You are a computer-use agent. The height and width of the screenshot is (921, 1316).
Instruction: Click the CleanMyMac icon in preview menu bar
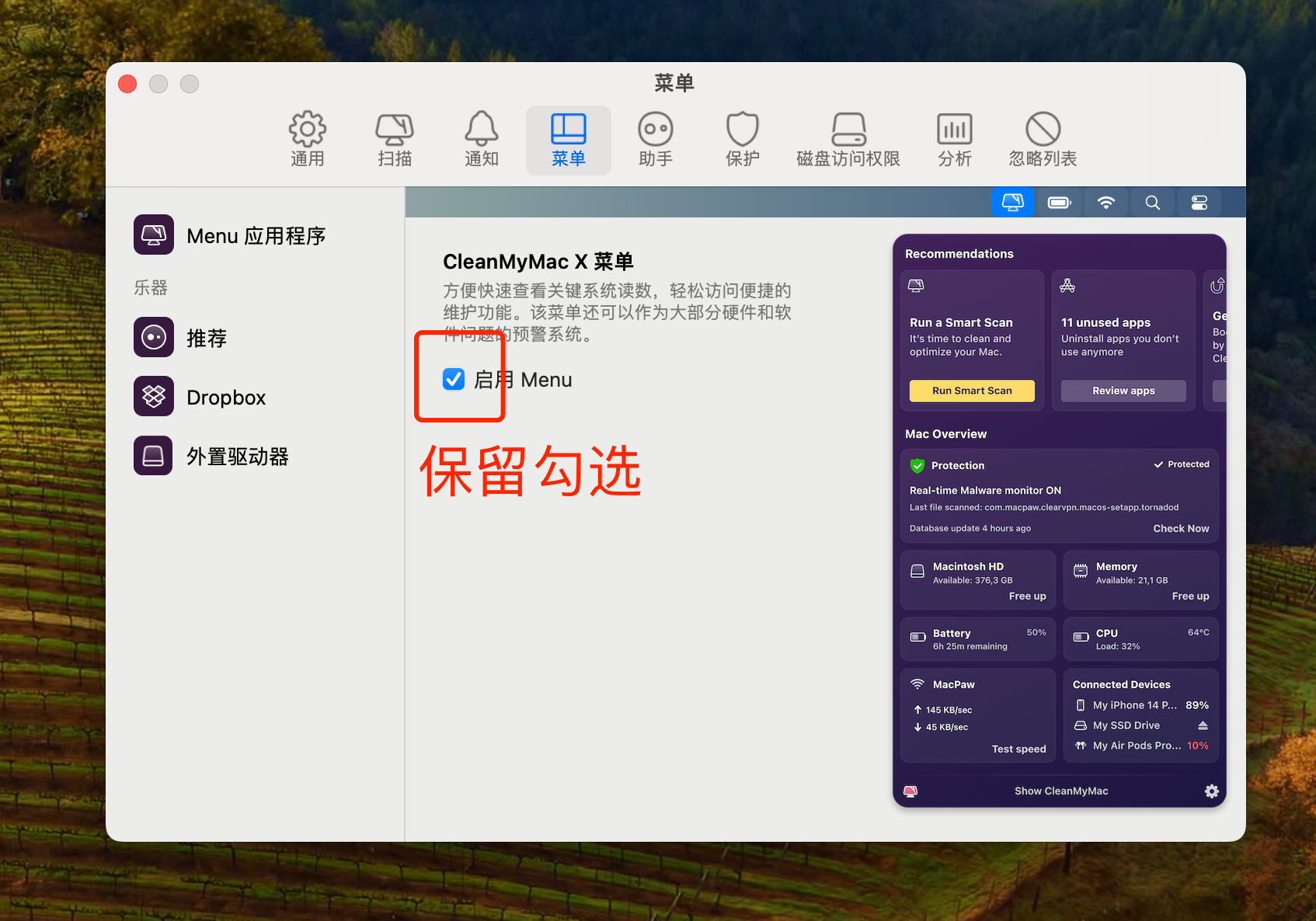(x=1013, y=203)
